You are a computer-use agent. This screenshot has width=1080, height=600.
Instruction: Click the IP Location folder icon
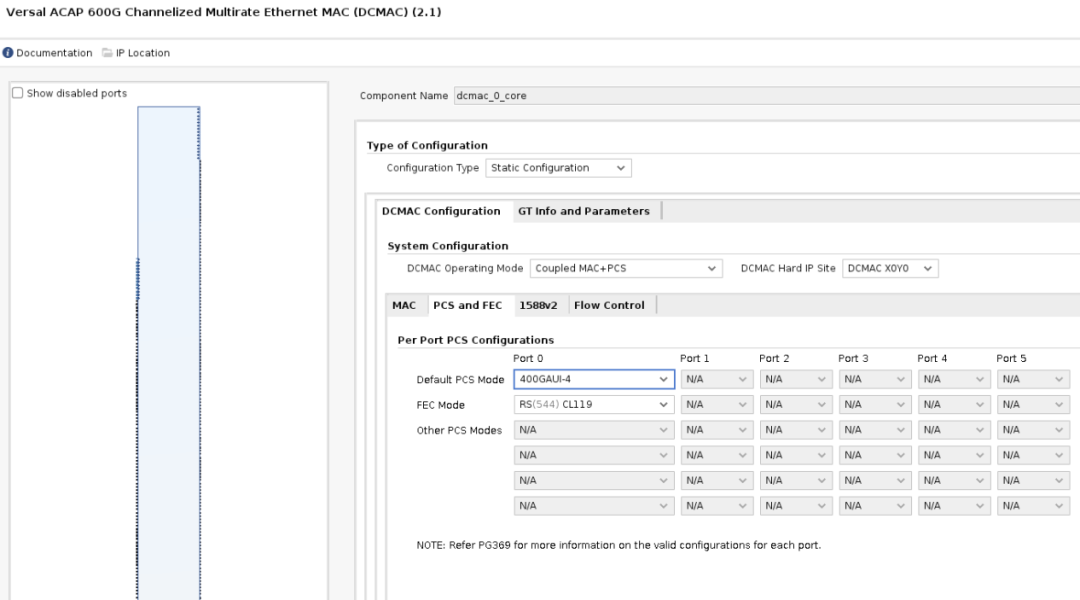pos(107,53)
